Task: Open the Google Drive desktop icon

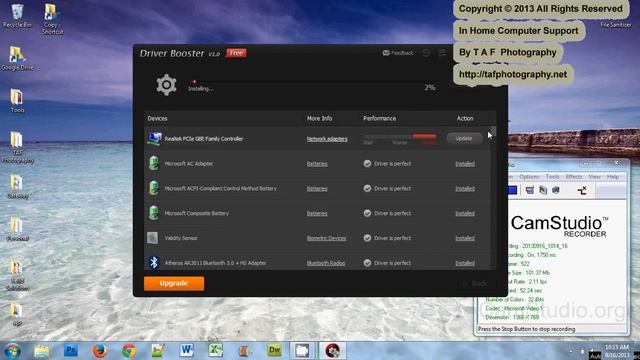Action: click(x=17, y=58)
